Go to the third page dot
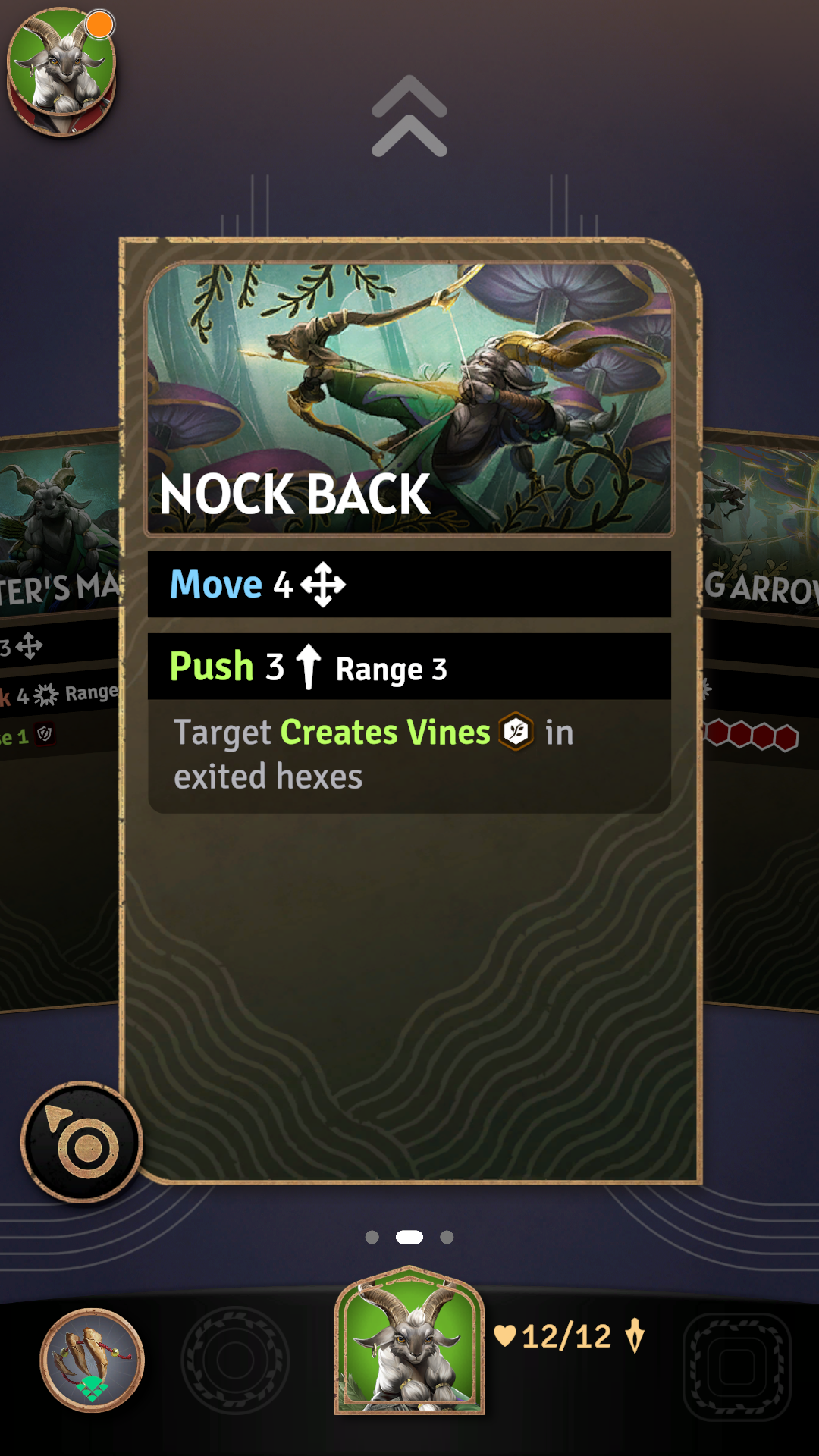Viewport: 819px width, 1456px height. pos(447,1237)
